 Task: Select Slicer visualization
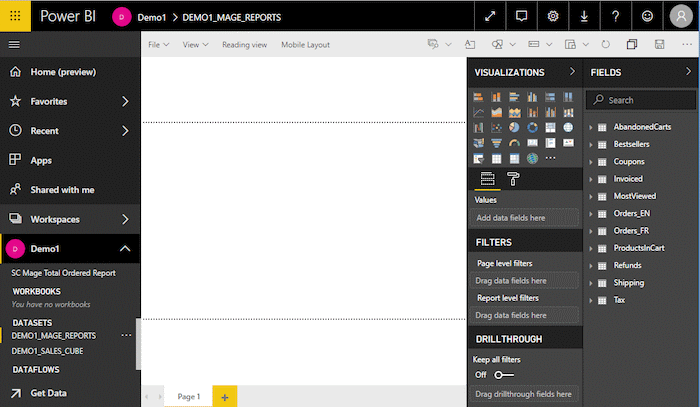(x=478, y=158)
